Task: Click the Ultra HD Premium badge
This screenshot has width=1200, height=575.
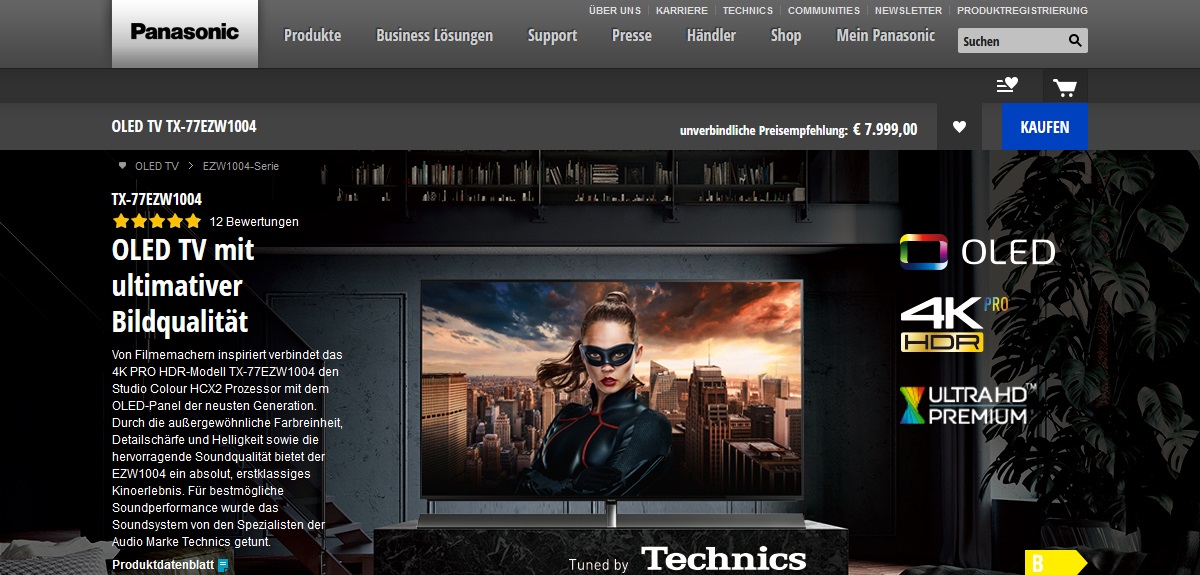Action: (x=964, y=404)
